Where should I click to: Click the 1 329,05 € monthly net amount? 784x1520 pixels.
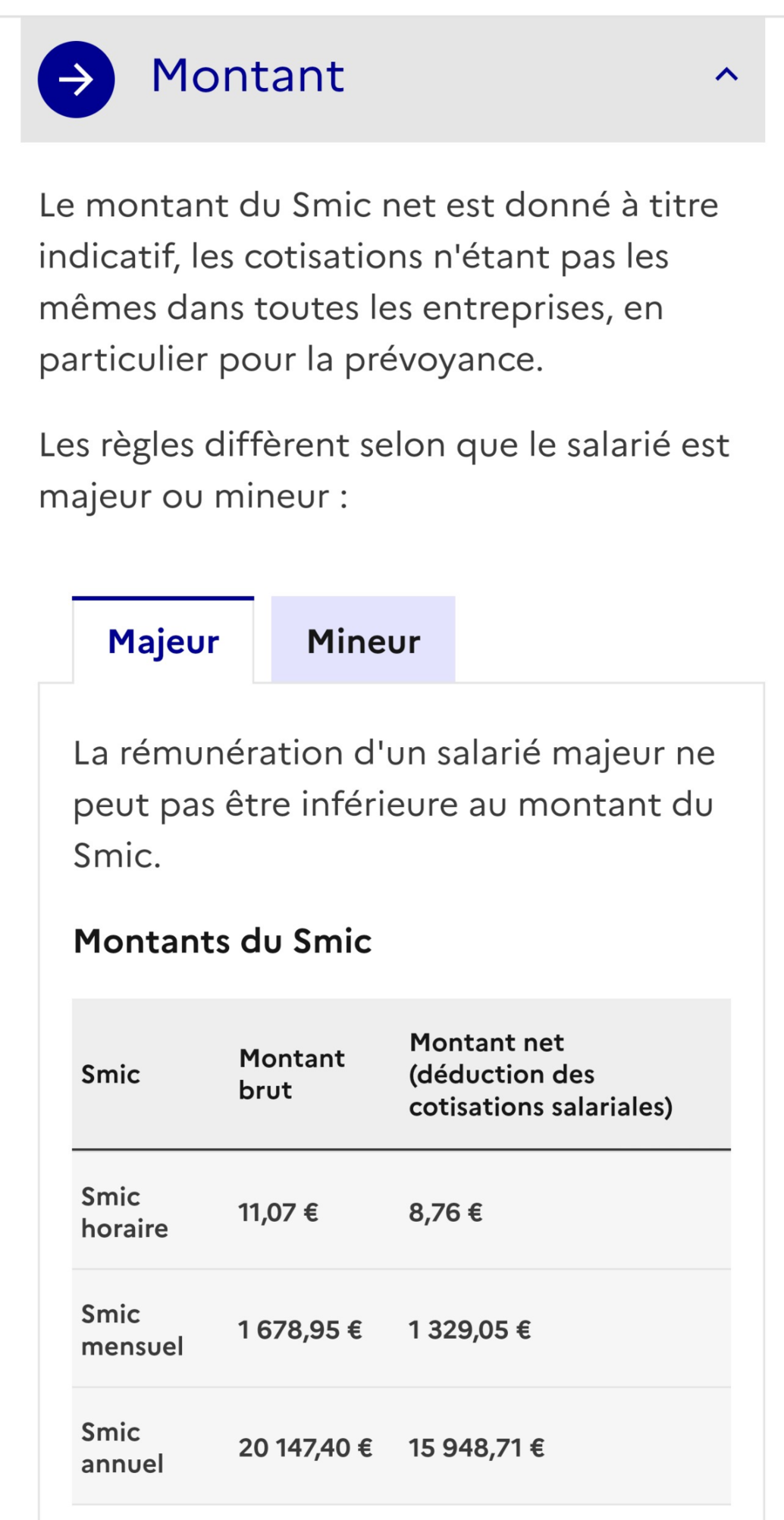[x=470, y=1330]
